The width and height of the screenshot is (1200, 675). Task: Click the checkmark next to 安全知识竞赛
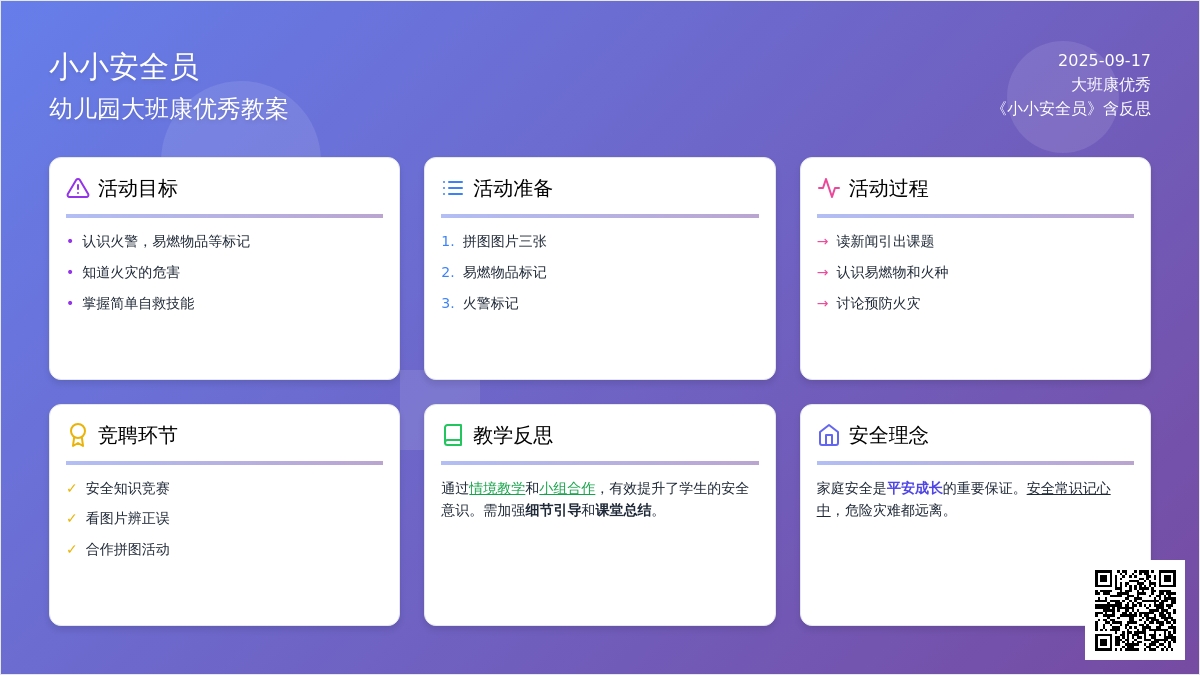[71, 488]
